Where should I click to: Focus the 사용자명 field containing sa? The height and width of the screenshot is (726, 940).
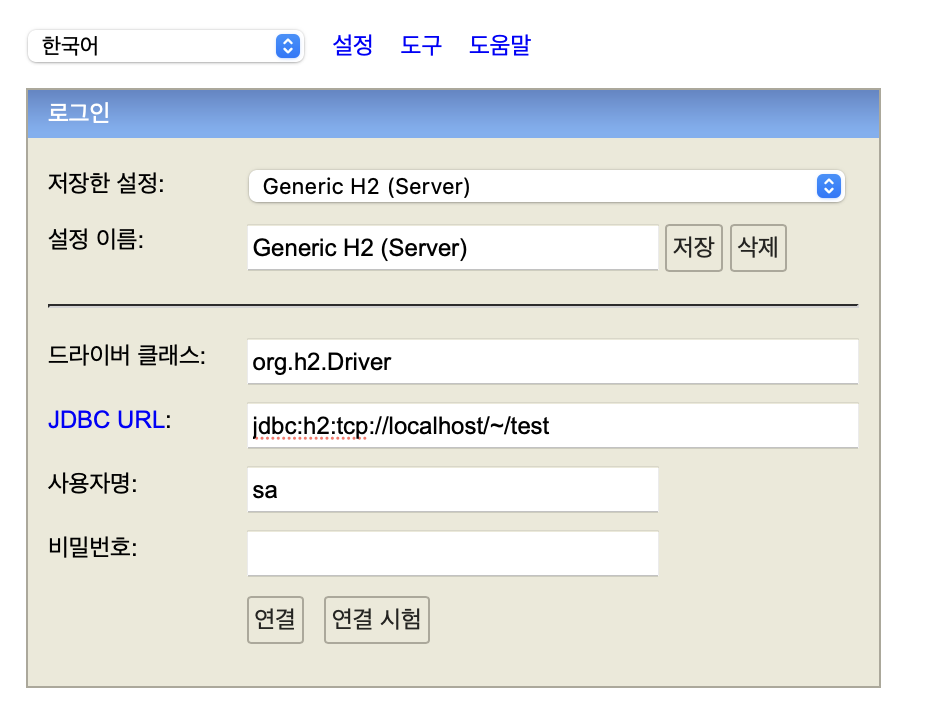click(453, 490)
